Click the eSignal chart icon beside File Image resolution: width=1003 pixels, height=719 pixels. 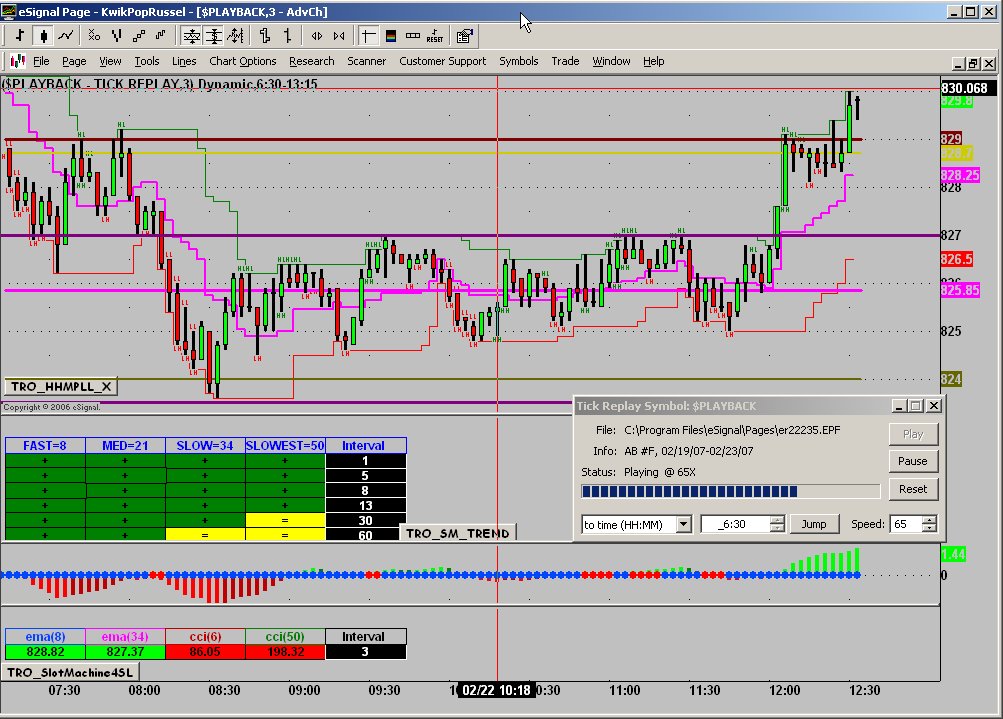pos(18,61)
